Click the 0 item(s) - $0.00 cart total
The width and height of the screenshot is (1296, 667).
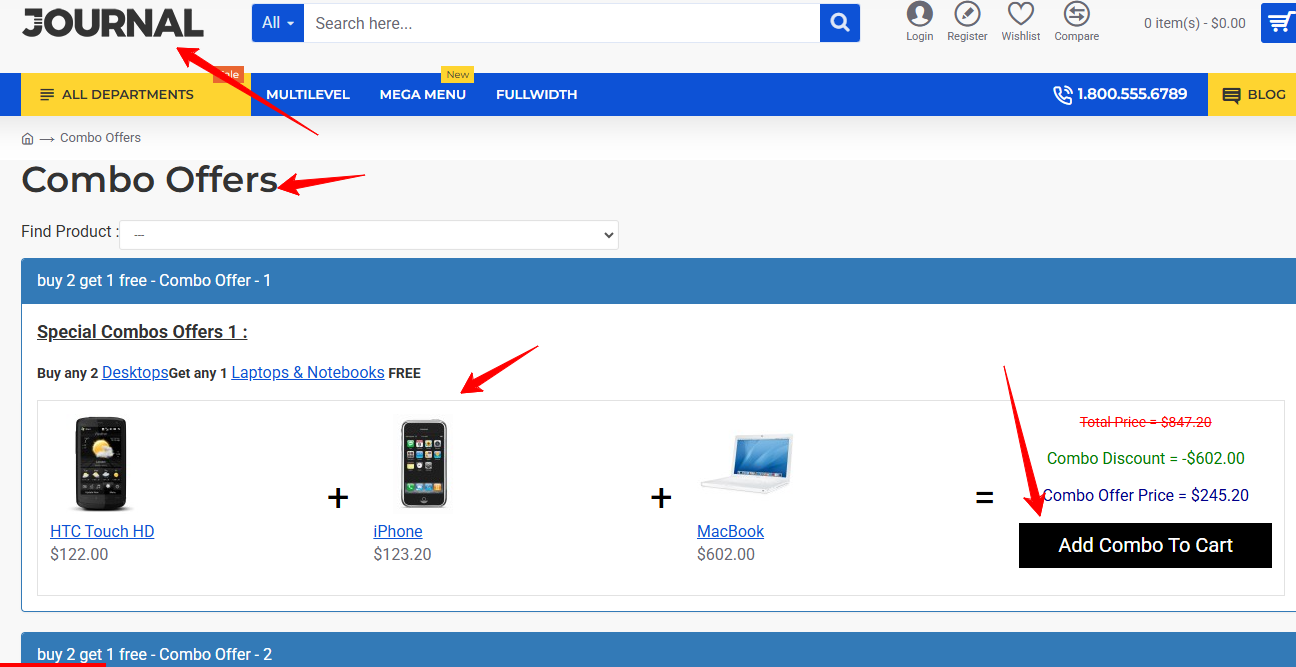coord(1195,23)
